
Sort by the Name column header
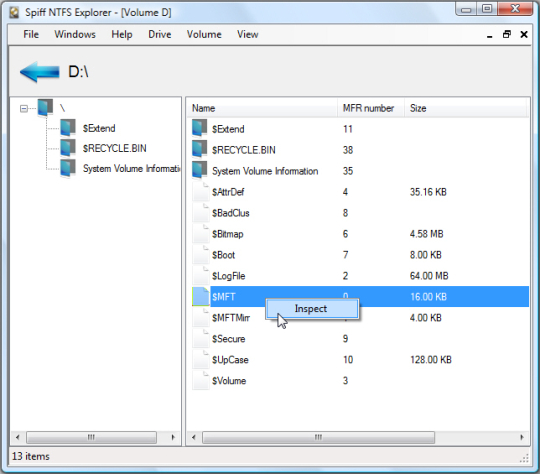[x=262, y=108]
